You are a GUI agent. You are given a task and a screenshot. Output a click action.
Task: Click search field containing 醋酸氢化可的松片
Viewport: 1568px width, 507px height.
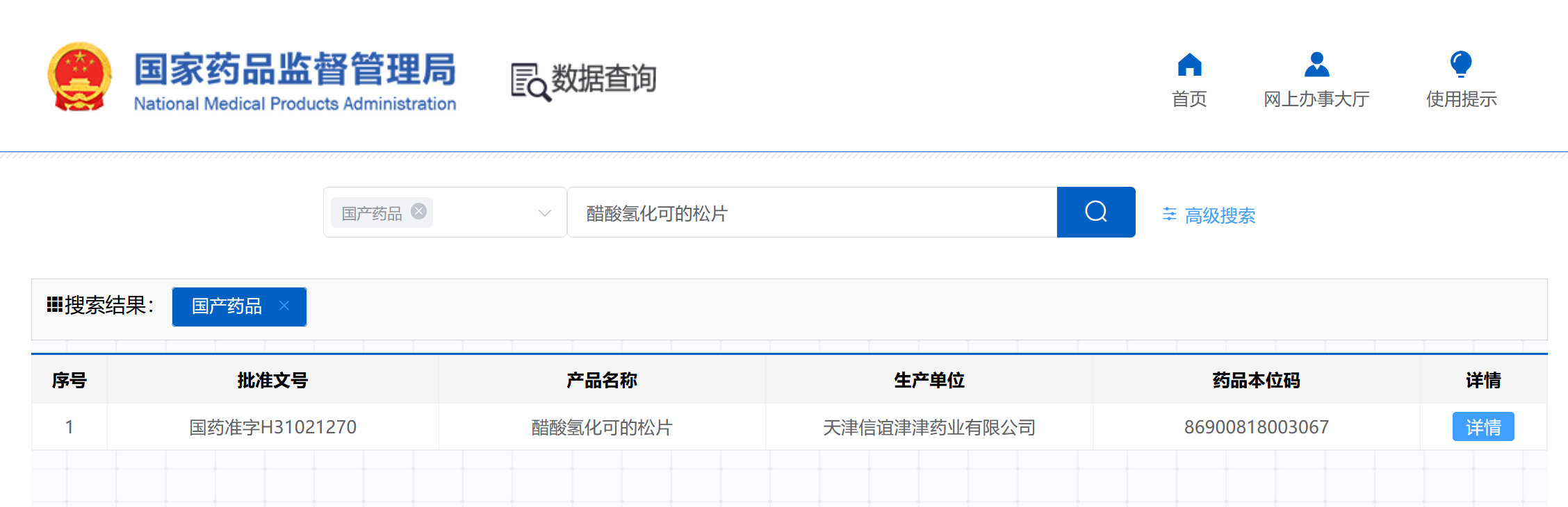(x=812, y=213)
